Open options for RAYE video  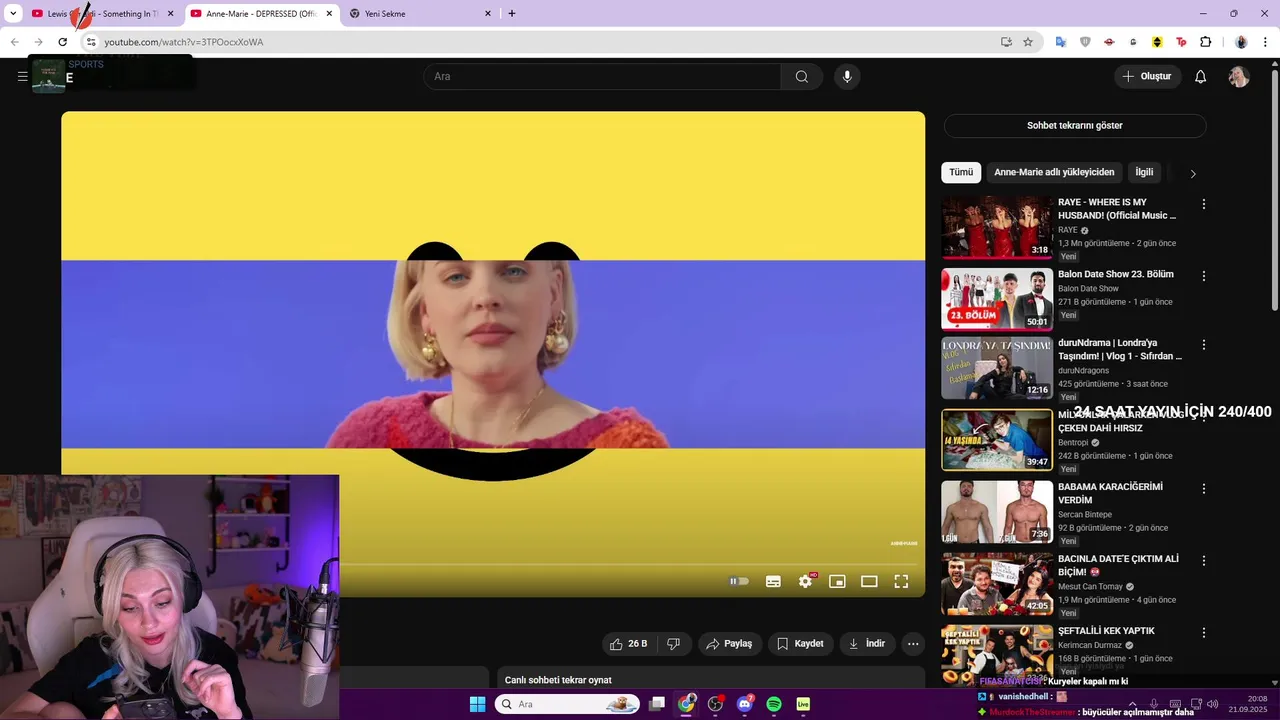pyautogui.click(x=1204, y=204)
